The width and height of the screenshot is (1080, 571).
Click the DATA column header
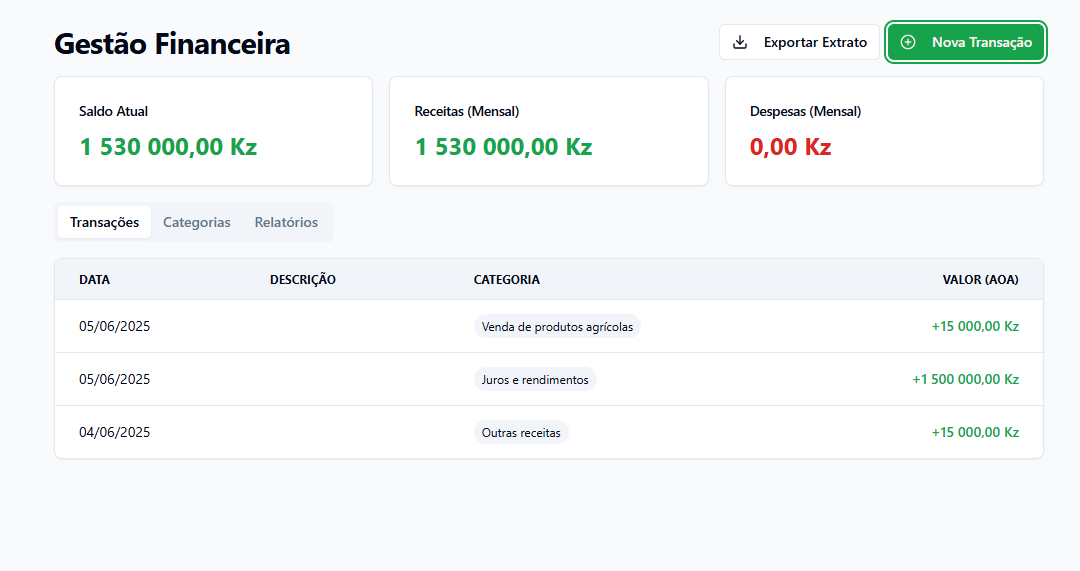(94, 280)
